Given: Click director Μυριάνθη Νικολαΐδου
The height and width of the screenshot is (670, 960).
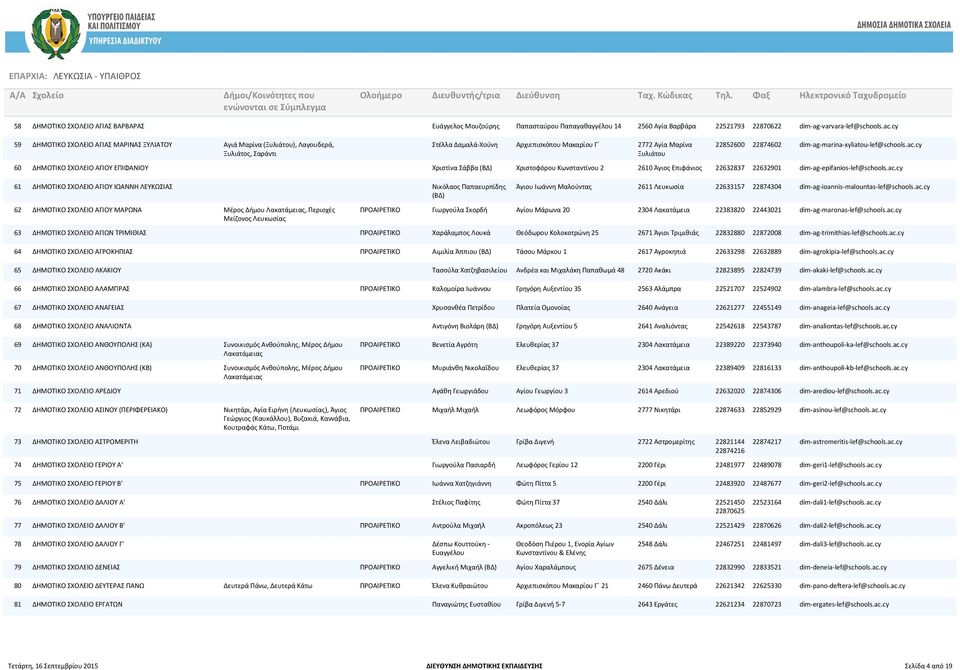Looking at the screenshot, I should point(465,368).
